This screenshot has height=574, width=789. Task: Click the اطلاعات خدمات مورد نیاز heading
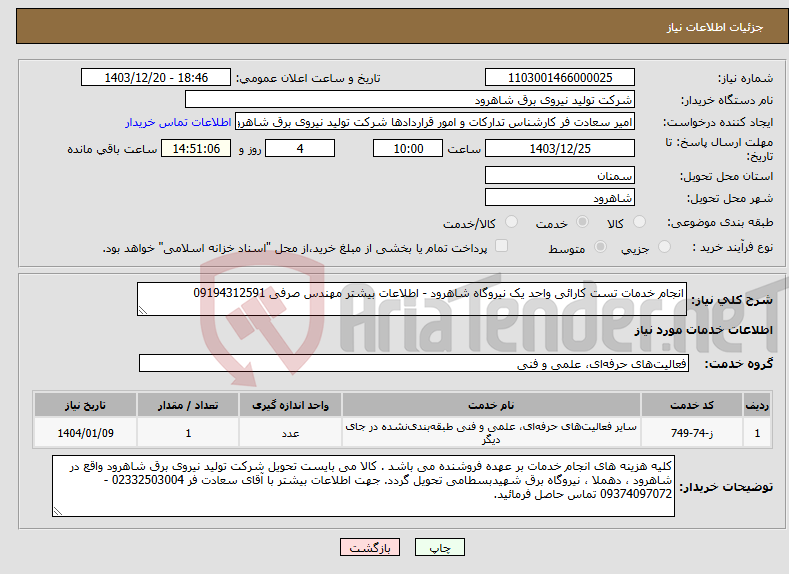click(703, 330)
